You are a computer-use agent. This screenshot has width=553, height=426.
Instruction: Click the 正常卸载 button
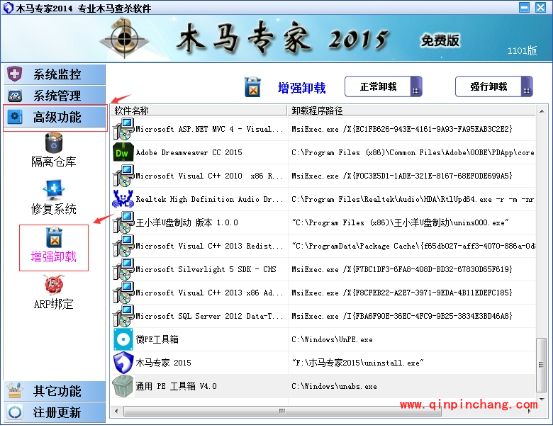(x=383, y=86)
